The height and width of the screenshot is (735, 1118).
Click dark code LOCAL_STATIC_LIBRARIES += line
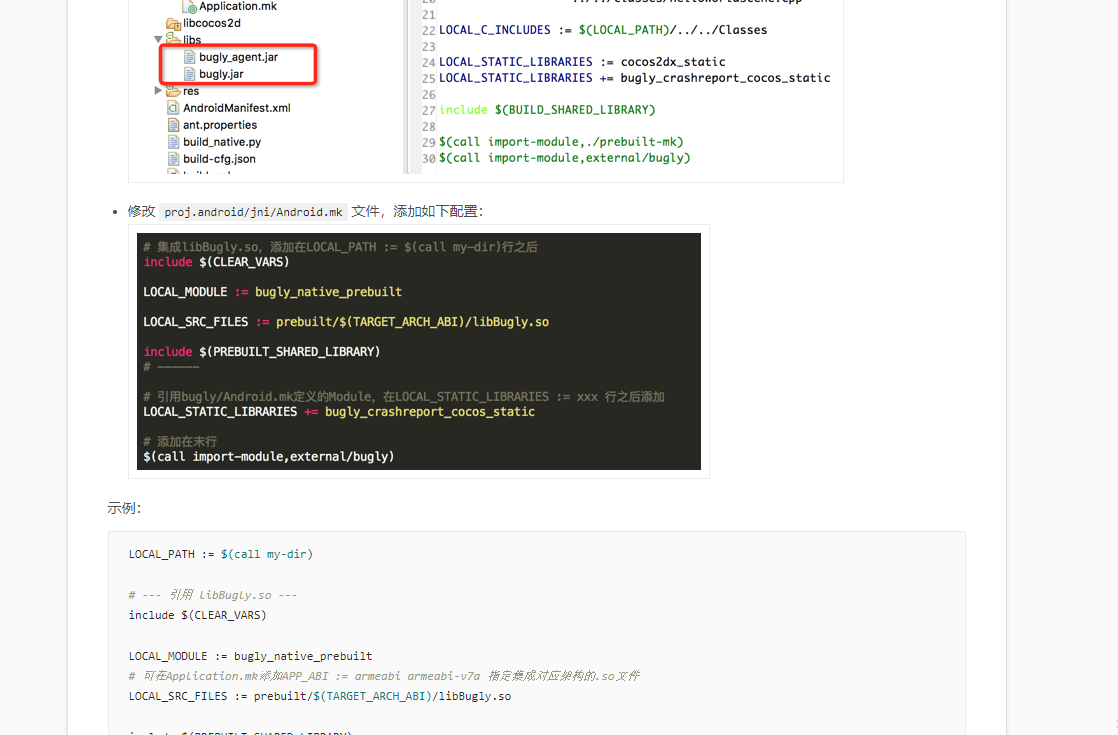(x=339, y=411)
